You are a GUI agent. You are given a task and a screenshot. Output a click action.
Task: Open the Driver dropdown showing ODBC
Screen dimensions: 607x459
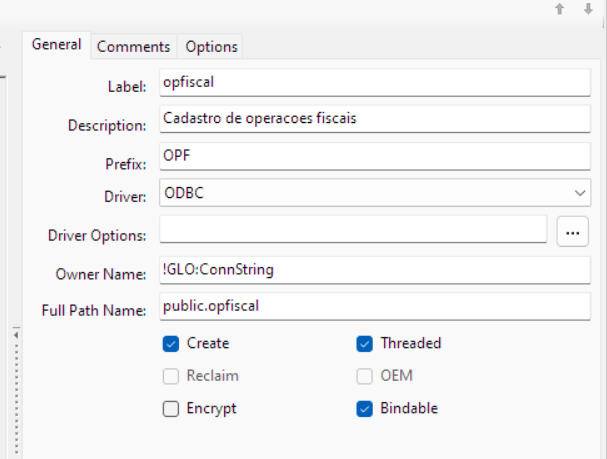pyautogui.click(x=375, y=192)
